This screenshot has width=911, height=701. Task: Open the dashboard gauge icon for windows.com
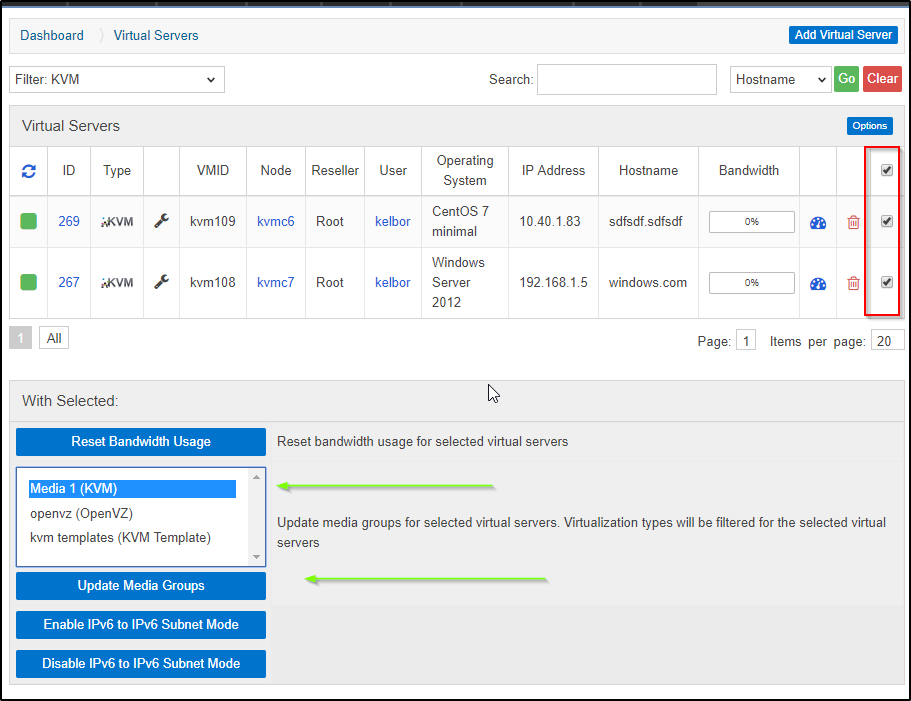tap(818, 283)
